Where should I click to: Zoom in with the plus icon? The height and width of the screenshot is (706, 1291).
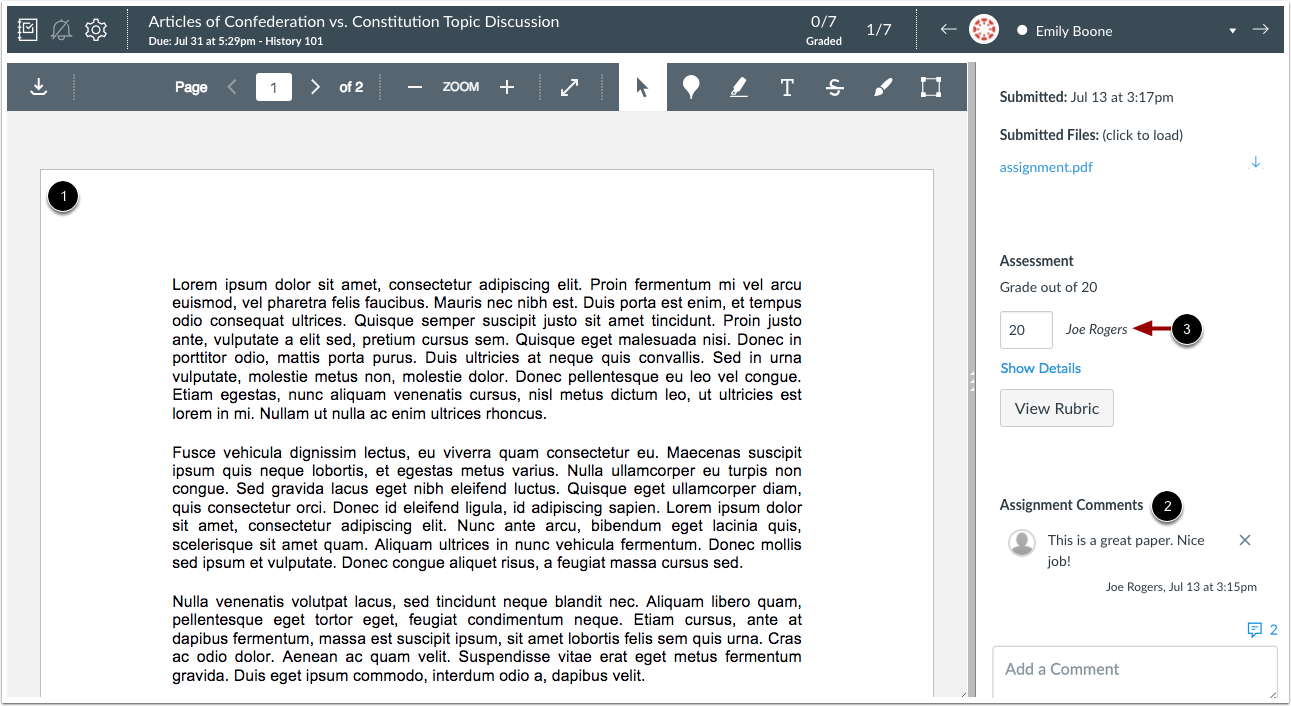click(x=507, y=87)
